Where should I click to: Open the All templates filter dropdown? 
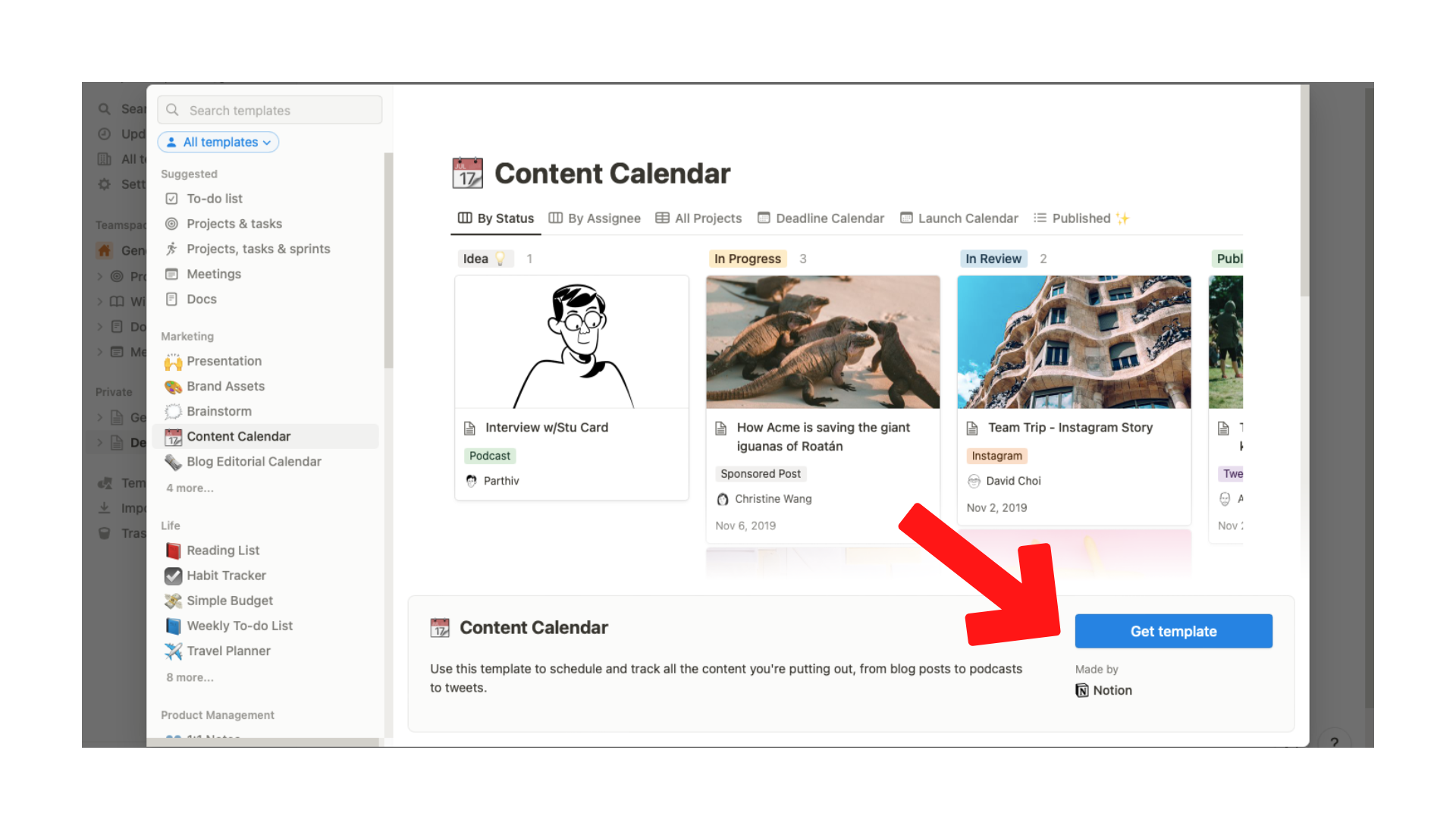[x=218, y=142]
